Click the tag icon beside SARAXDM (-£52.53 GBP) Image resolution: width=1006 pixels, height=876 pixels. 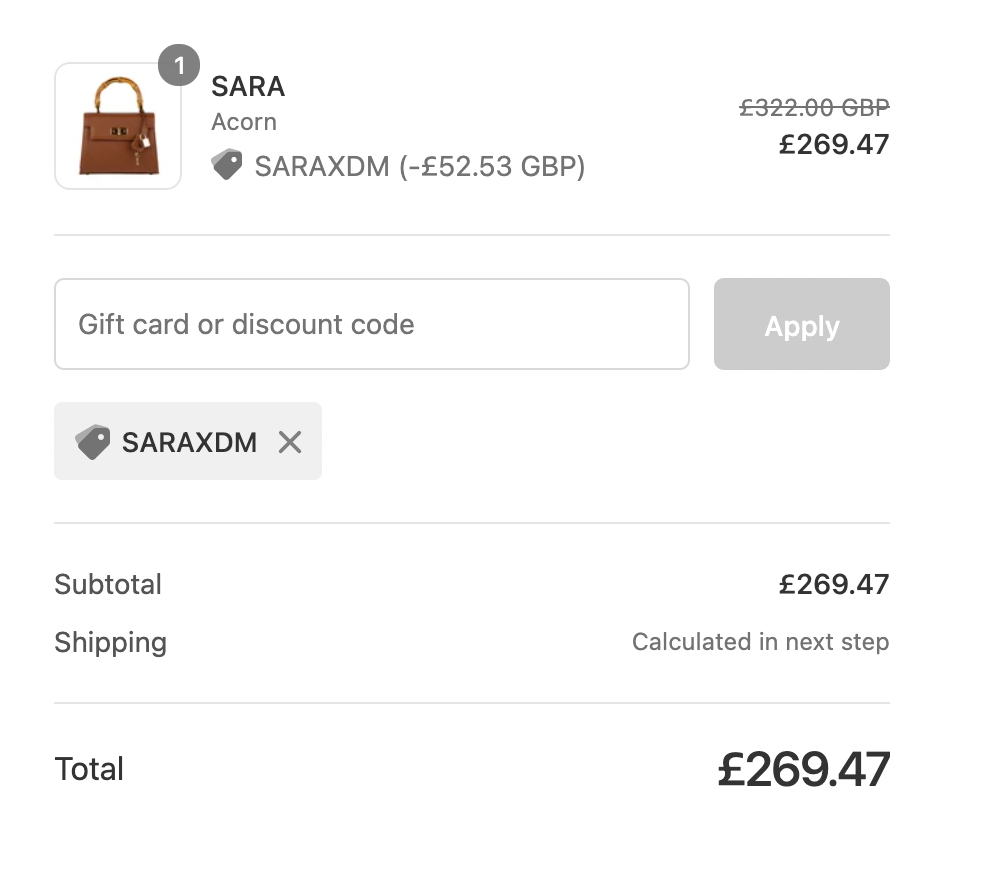click(x=227, y=165)
